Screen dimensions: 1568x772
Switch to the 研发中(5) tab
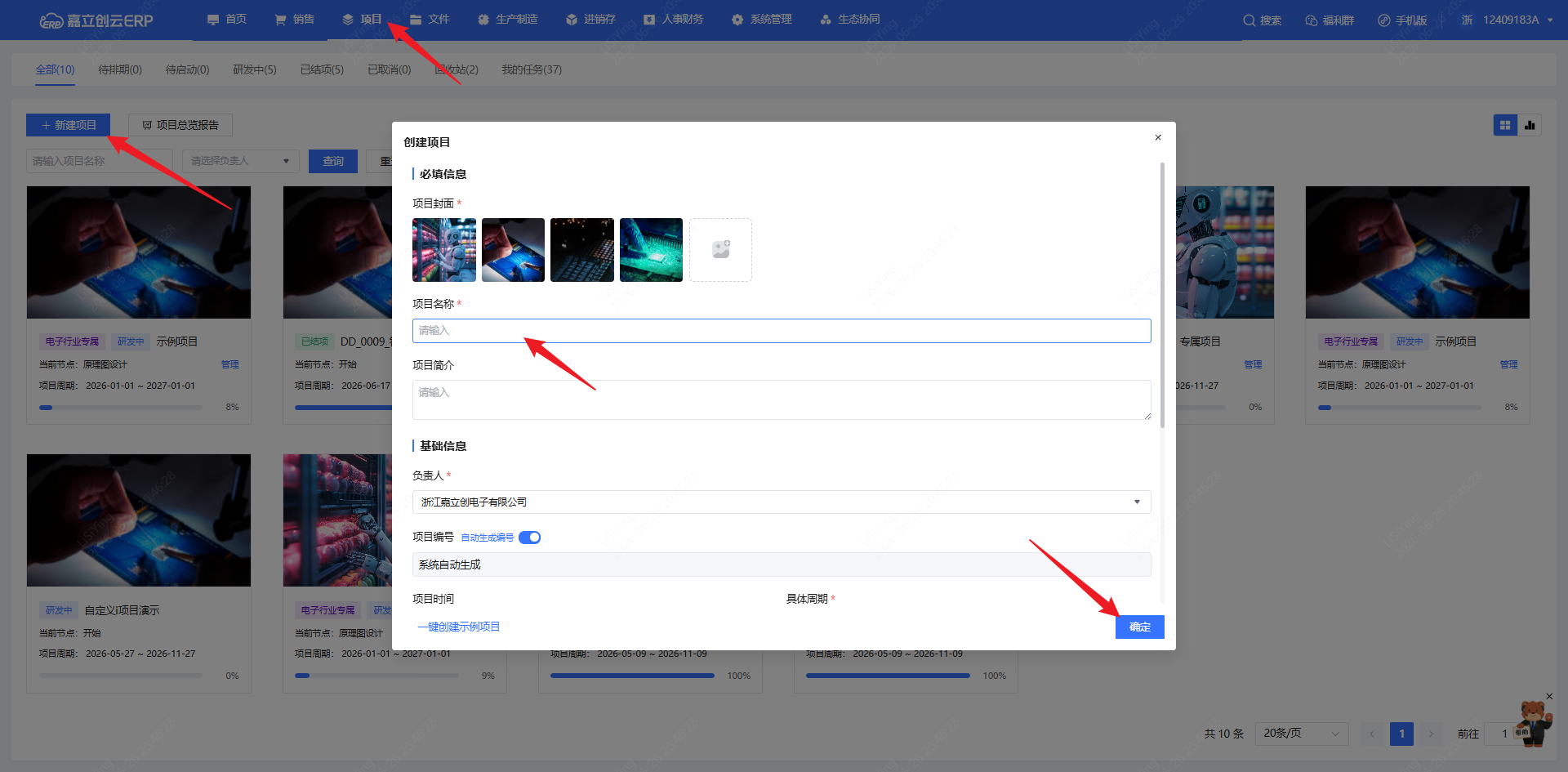[x=255, y=69]
